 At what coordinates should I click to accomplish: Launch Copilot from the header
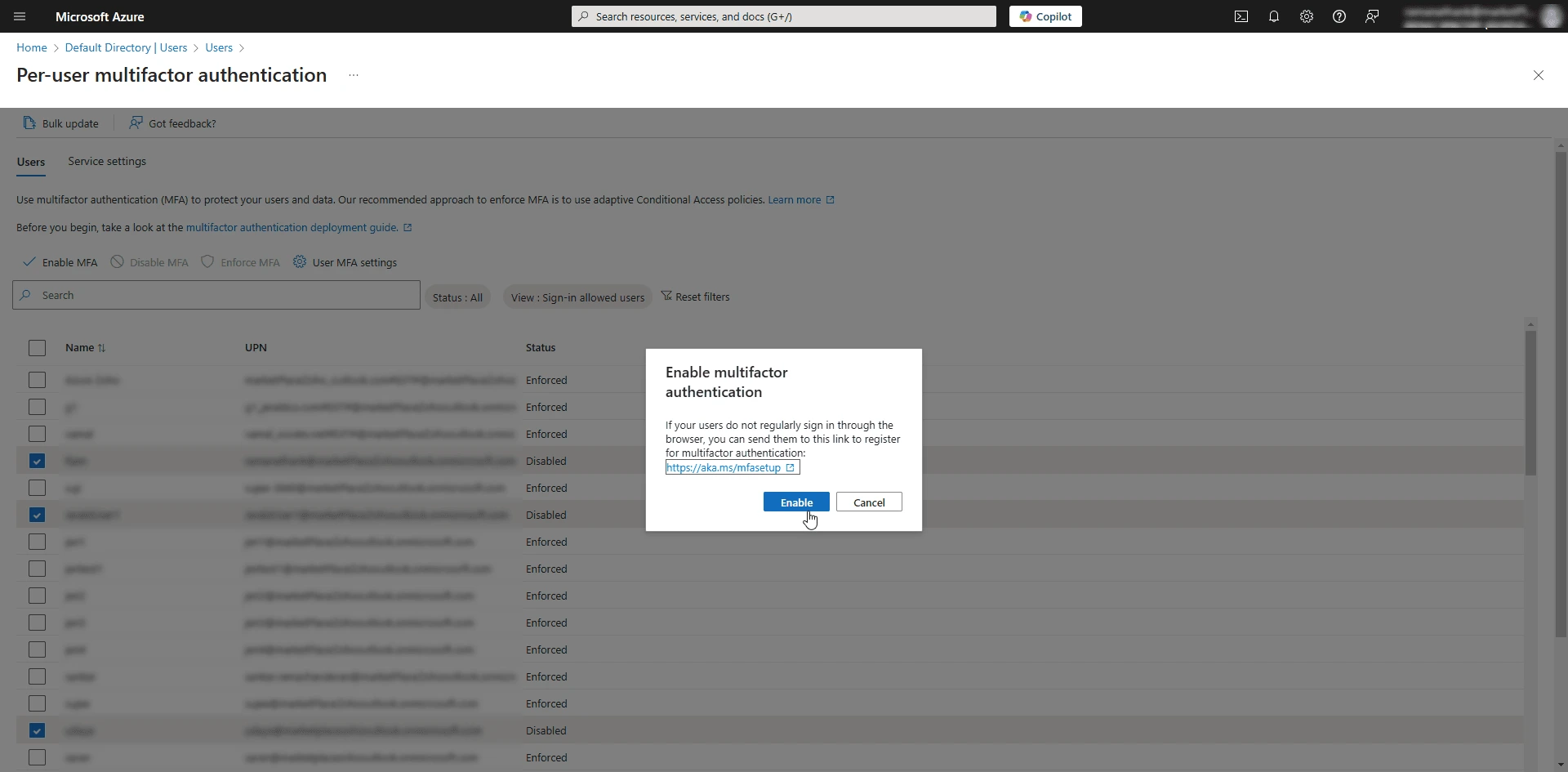1045,16
